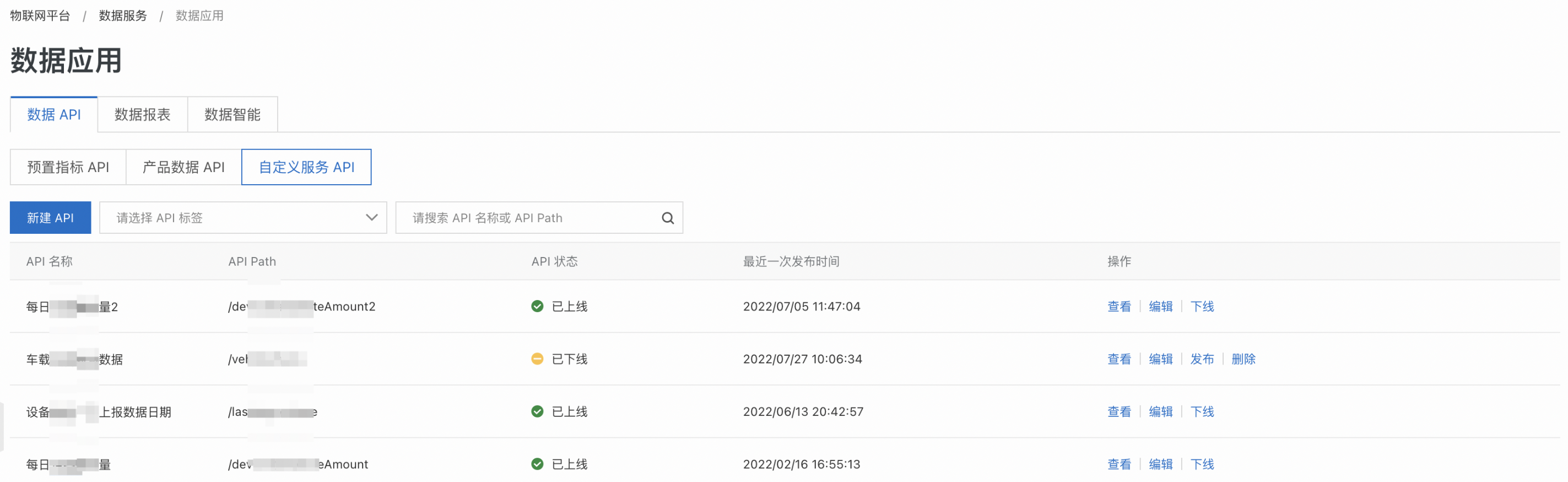The height and width of the screenshot is (482, 1568).
Task: Select the 产品数据 API sub-tab
Action: 184,167
